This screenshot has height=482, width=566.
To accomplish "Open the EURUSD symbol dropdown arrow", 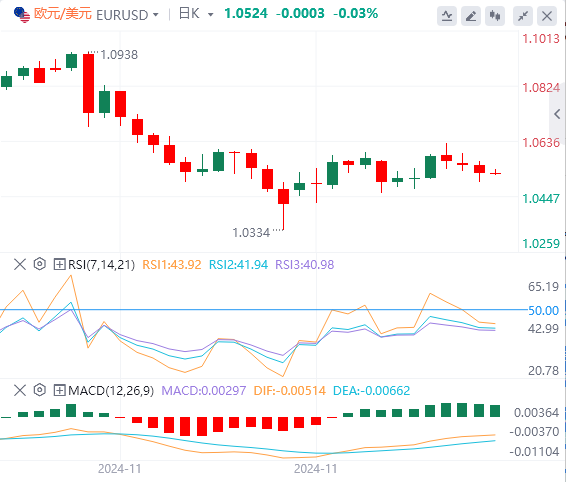I will (x=156, y=15).
